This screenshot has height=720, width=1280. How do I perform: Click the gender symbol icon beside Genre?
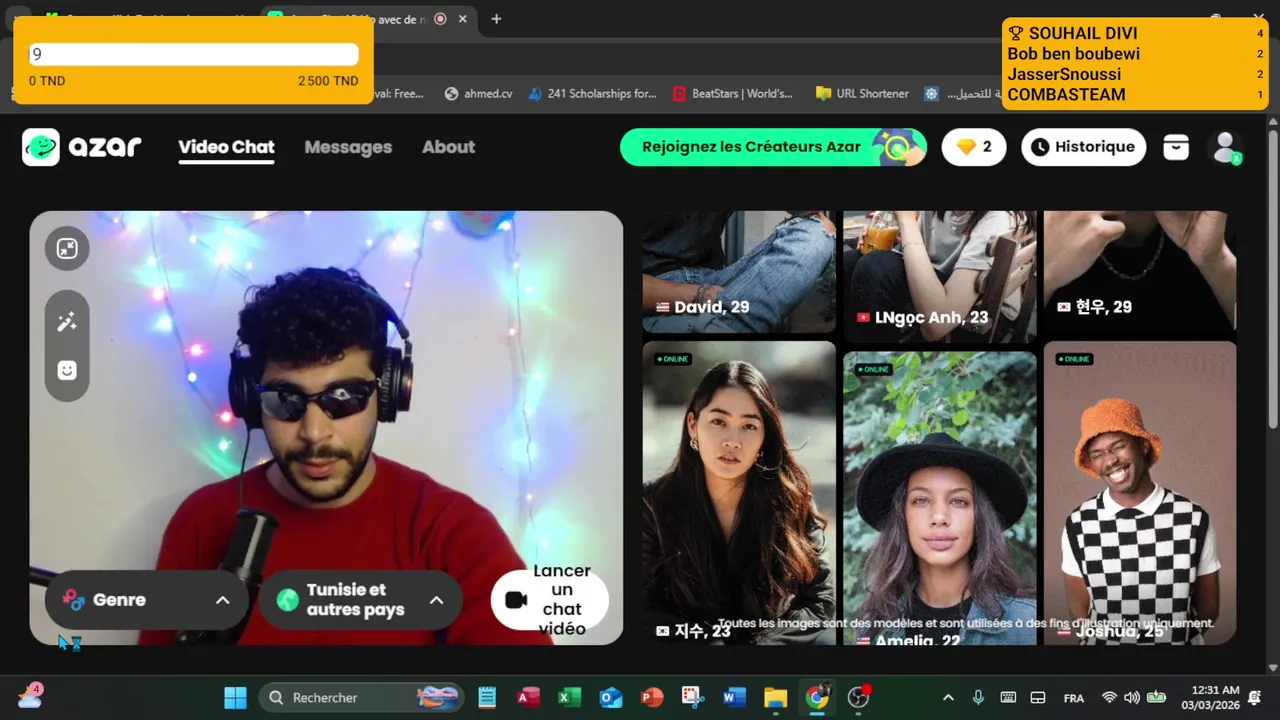[73, 600]
